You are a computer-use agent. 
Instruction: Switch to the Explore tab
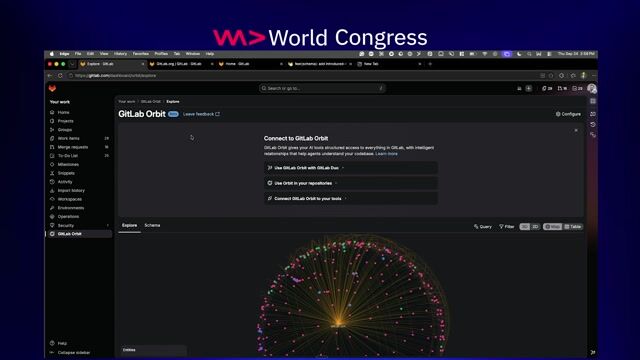coord(129,225)
